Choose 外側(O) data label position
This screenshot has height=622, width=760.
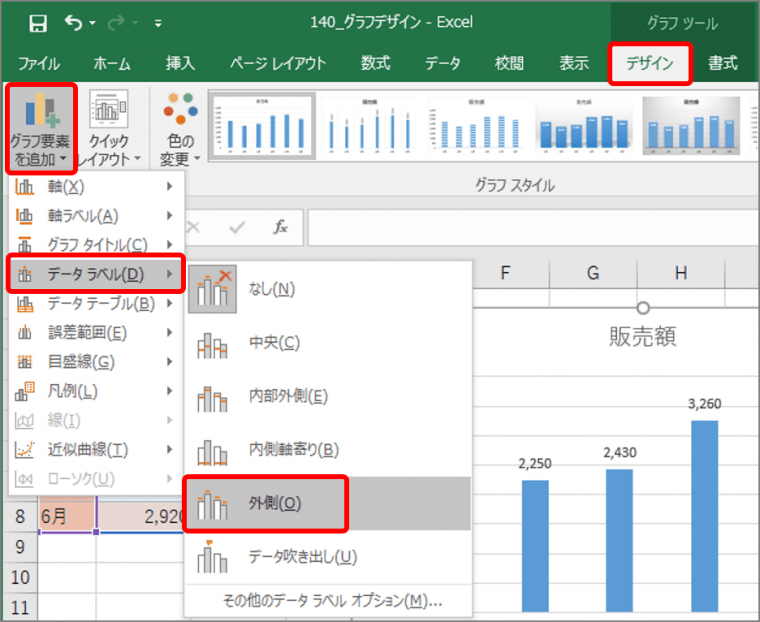tap(329, 503)
